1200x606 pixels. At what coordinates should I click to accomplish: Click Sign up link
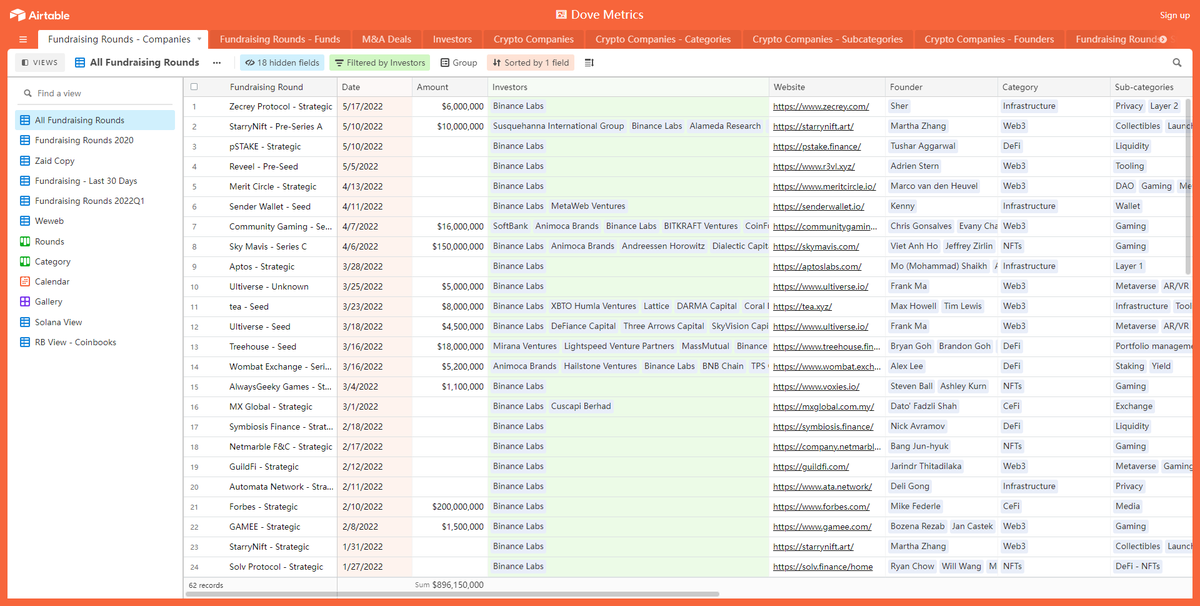tap(1175, 15)
